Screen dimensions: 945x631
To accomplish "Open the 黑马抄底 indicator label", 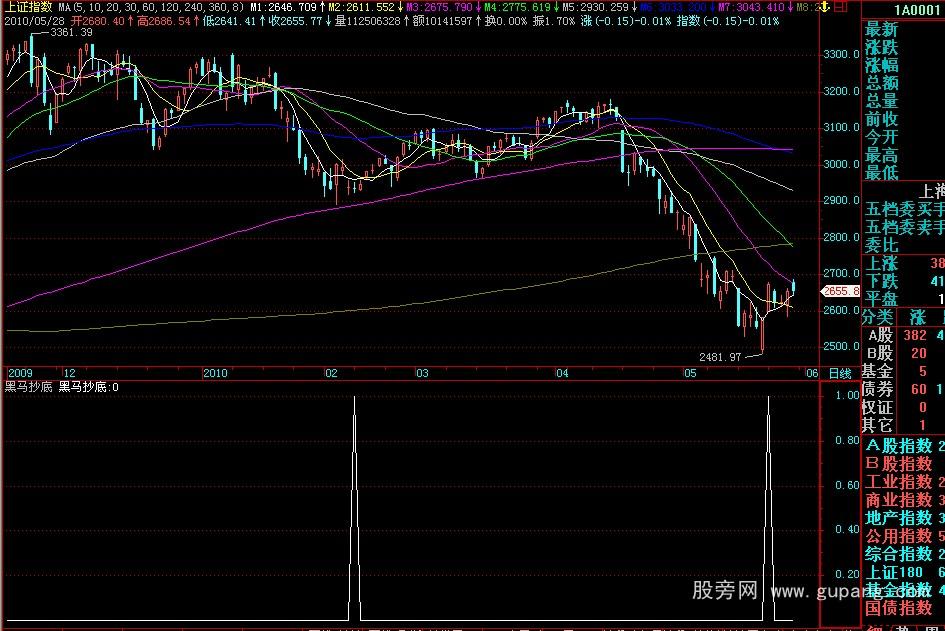I will [30, 387].
